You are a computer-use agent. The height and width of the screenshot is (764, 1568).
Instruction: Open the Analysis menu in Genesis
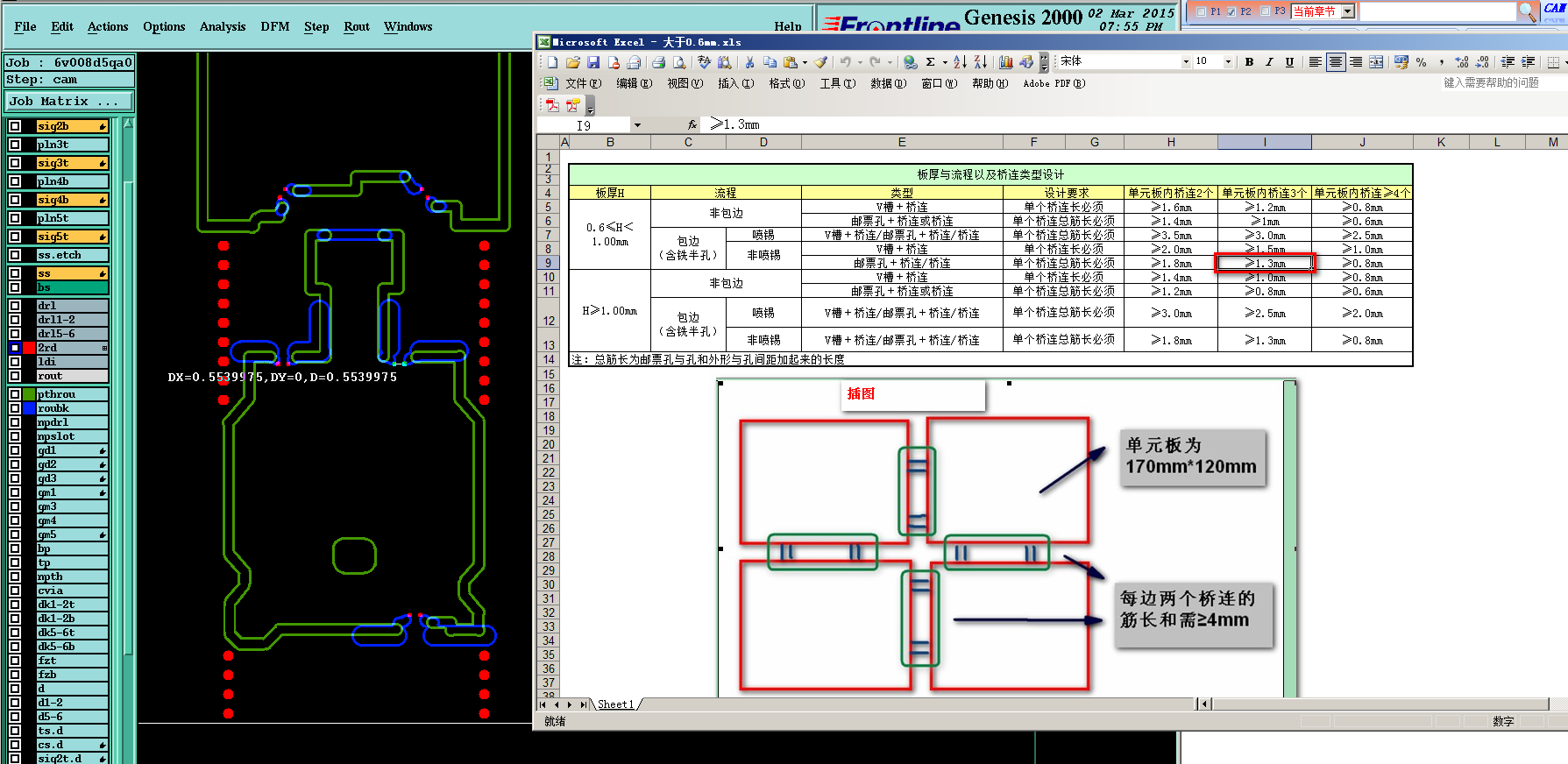pos(223,26)
